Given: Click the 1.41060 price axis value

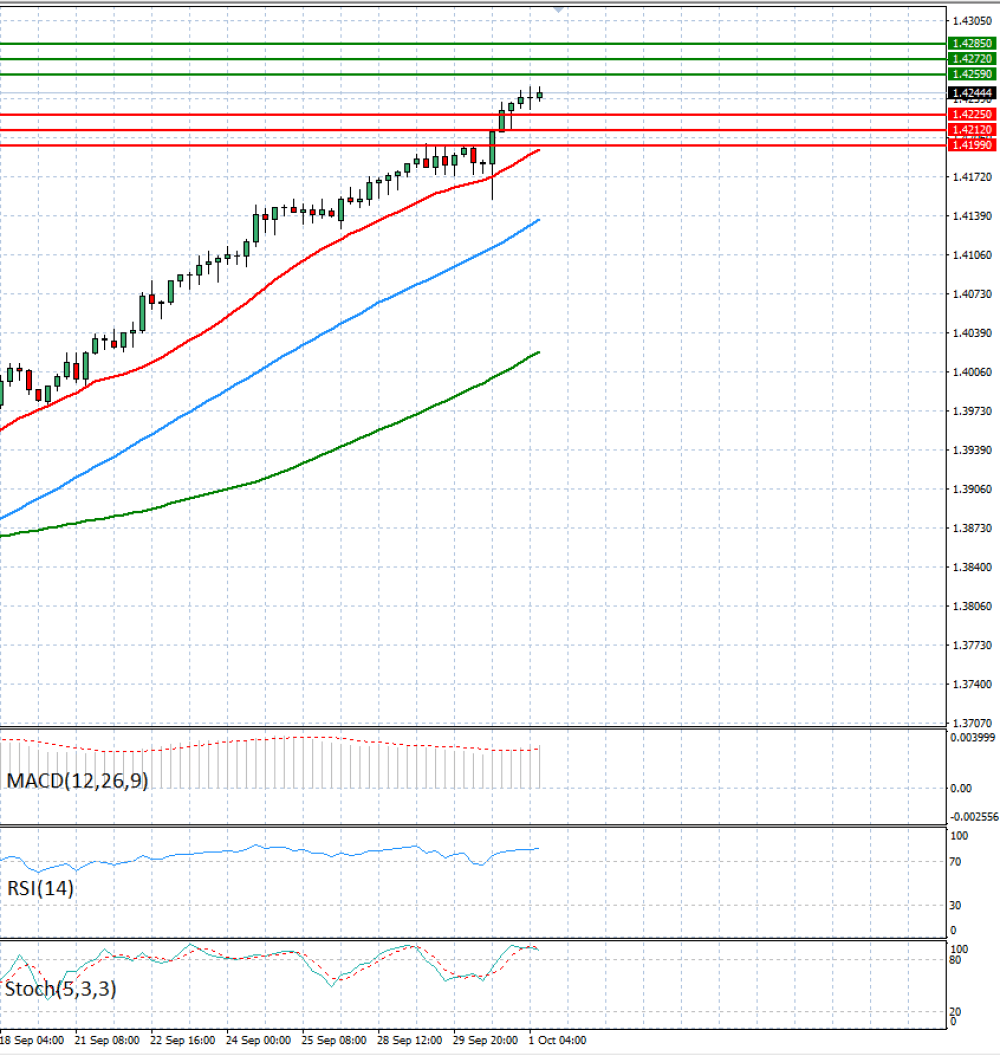Looking at the screenshot, I should (x=972, y=255).
